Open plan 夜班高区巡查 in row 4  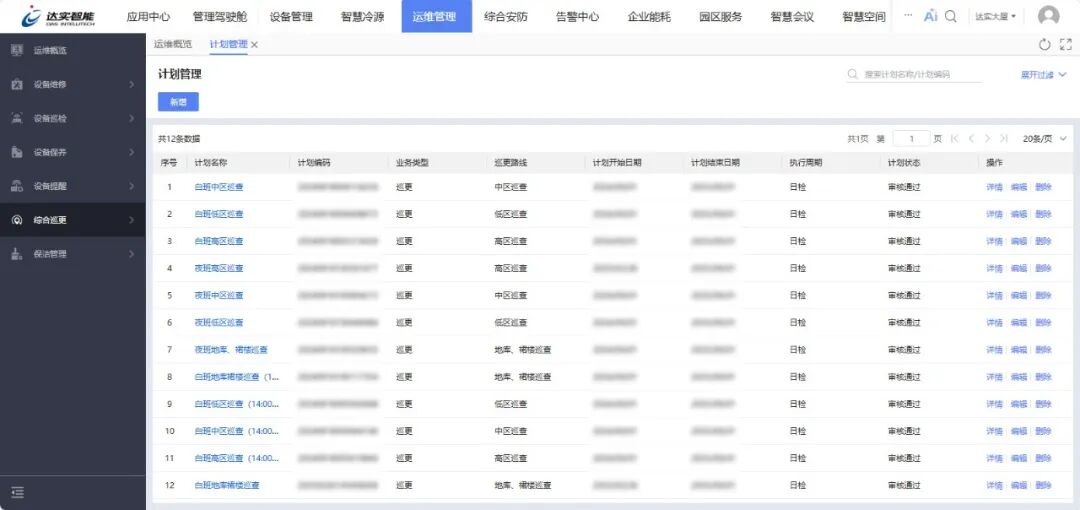coord(219,268)
